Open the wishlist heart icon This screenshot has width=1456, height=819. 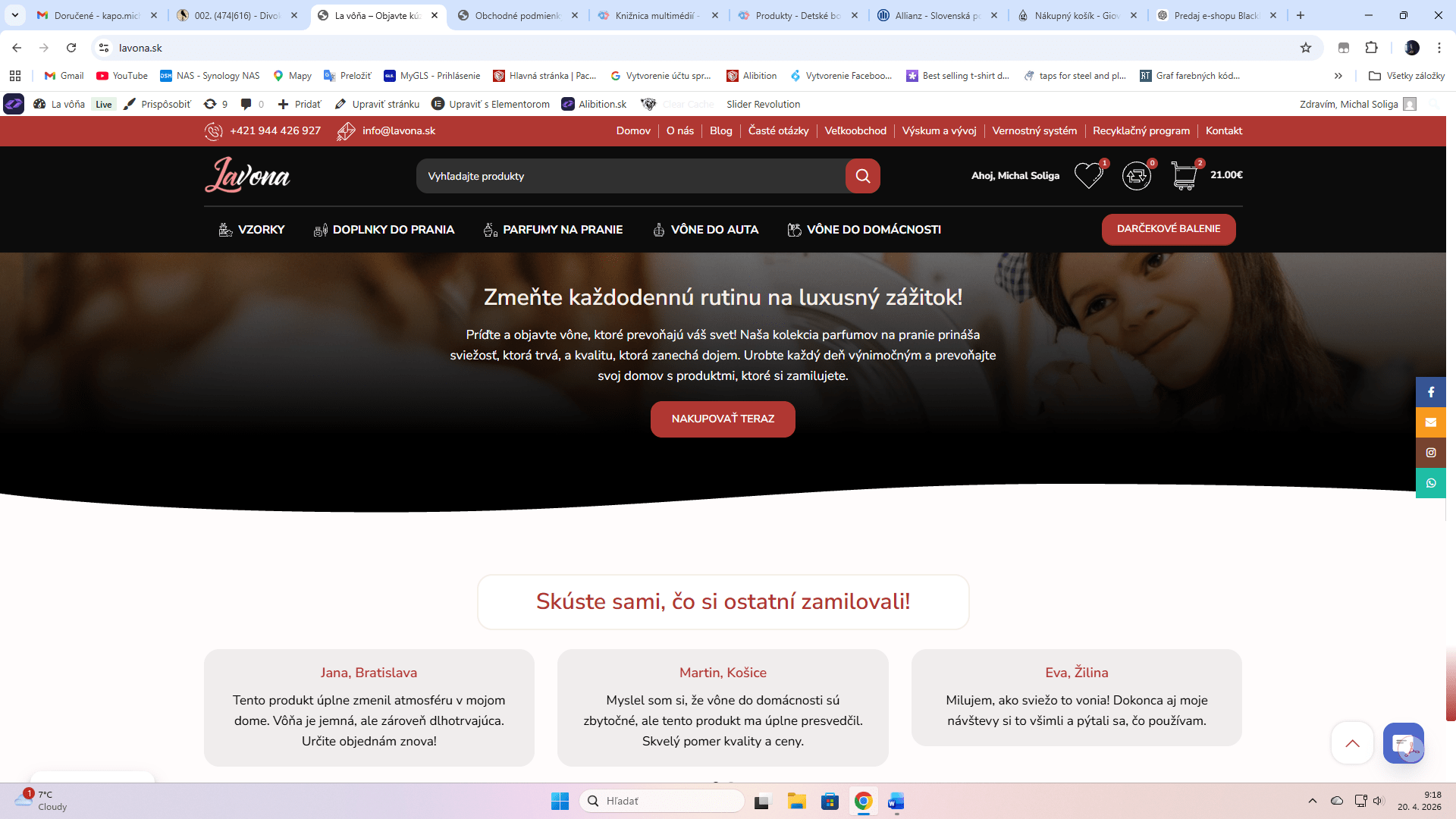pyautogui.click(x=1088, y=176)
